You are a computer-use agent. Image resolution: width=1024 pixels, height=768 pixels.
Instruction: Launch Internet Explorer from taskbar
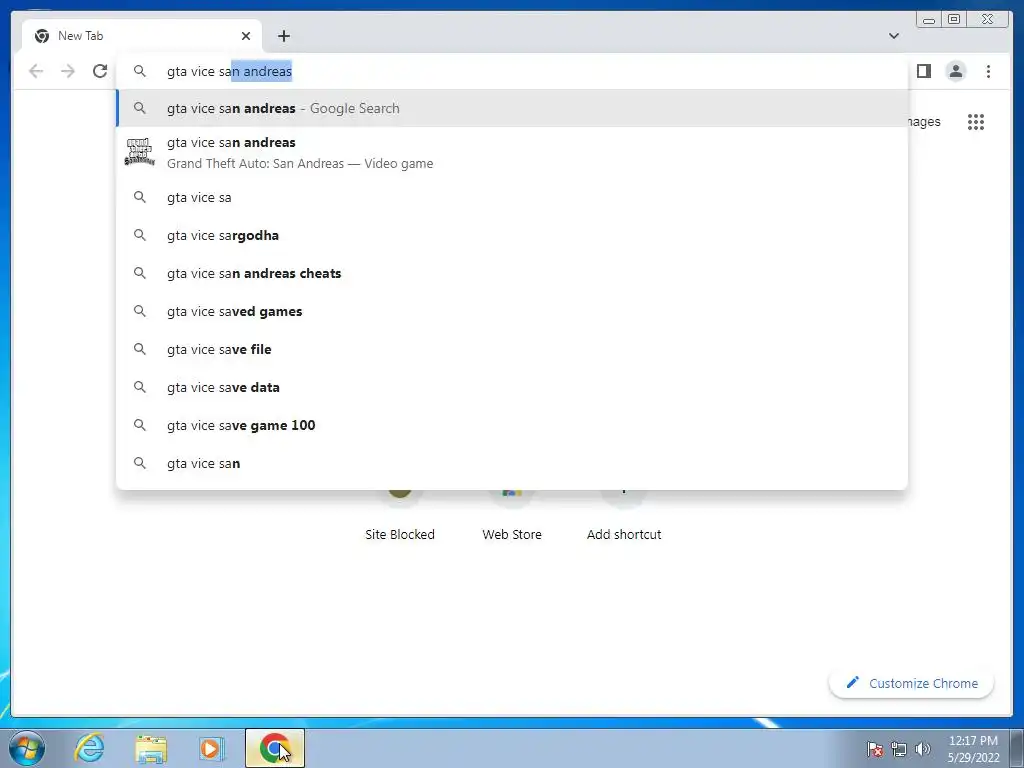click(89, 748)
